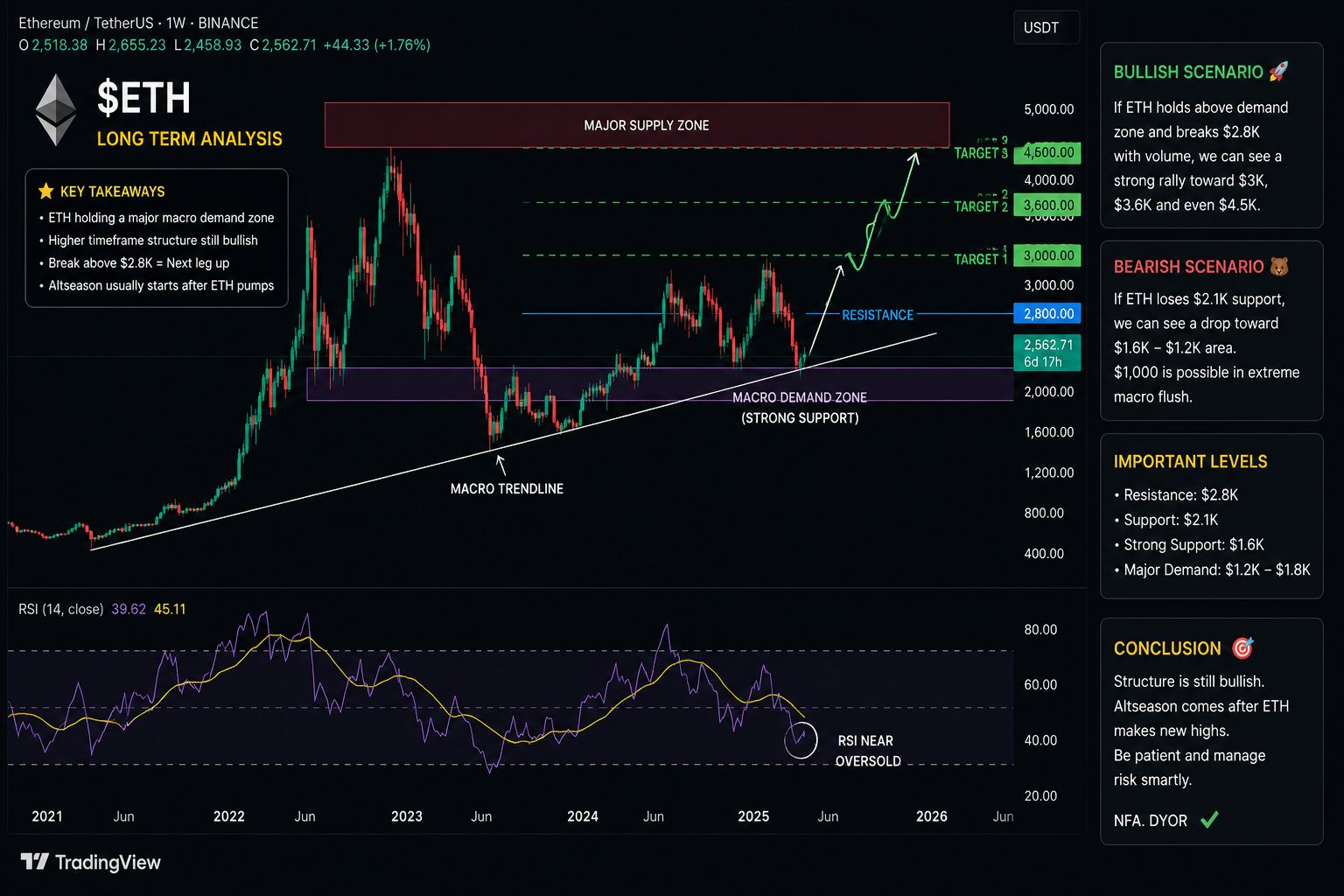The image size is (1344, 896).
Task: Click the 2021 label on the time axis
Action: (x=47, y=816)
